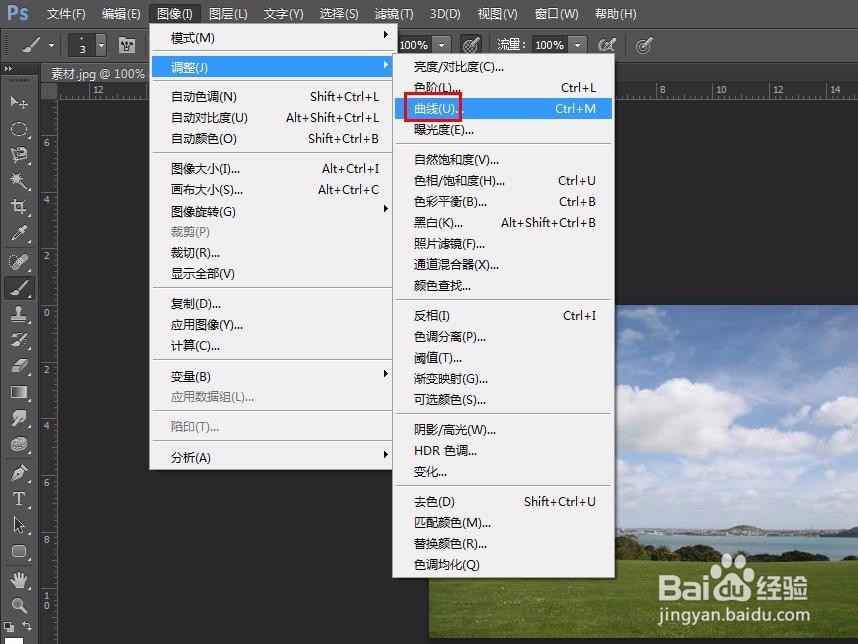Choose 去色(D) desaturate command

click(502, 502)
